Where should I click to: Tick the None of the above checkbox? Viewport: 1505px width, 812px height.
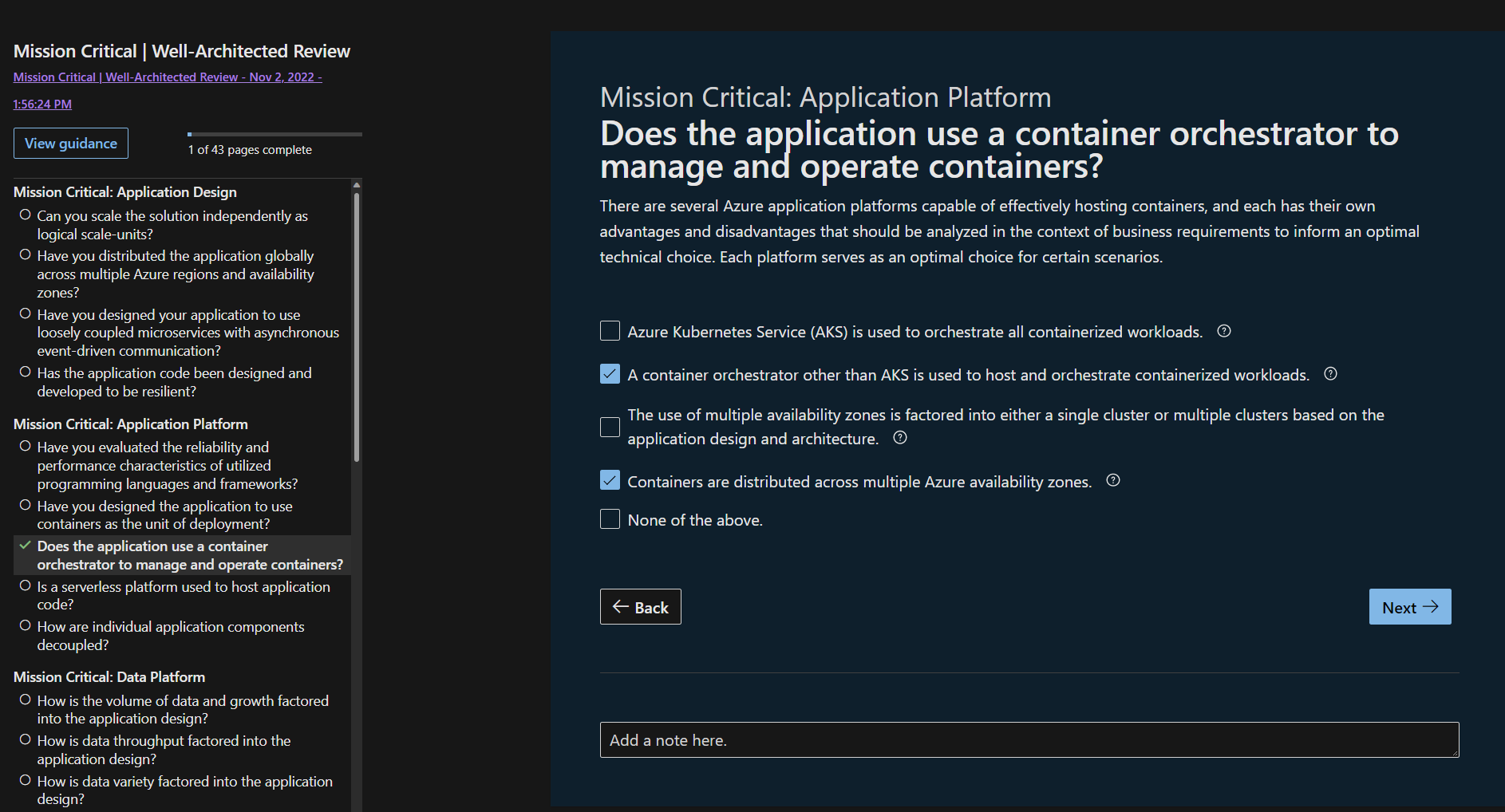[x=610, y=519]
